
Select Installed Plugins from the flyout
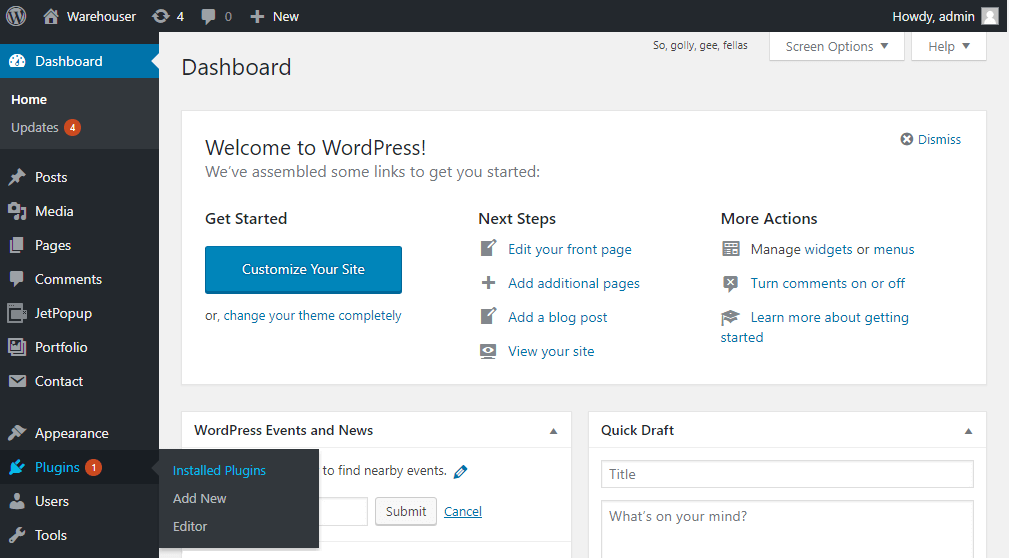tap(219, 470)
